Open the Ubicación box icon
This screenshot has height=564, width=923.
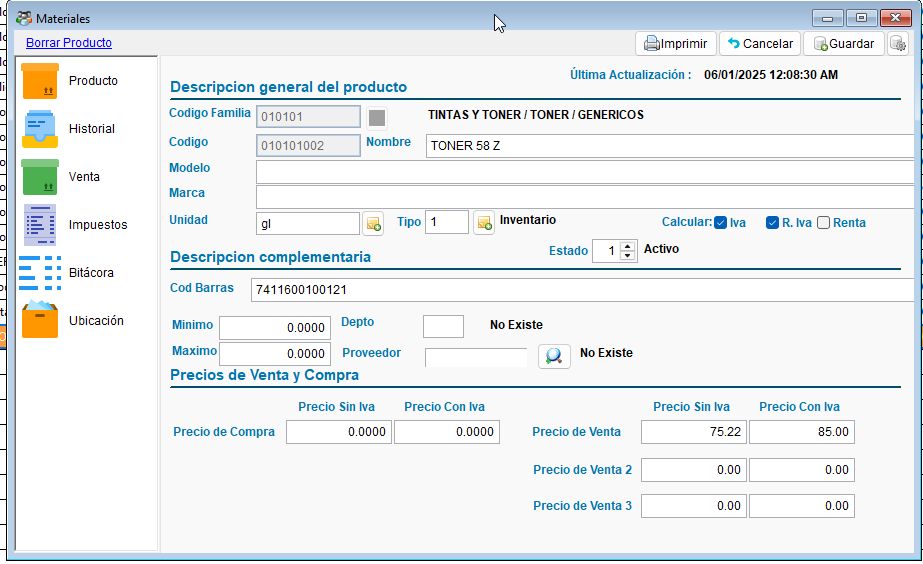pos(40,320)
